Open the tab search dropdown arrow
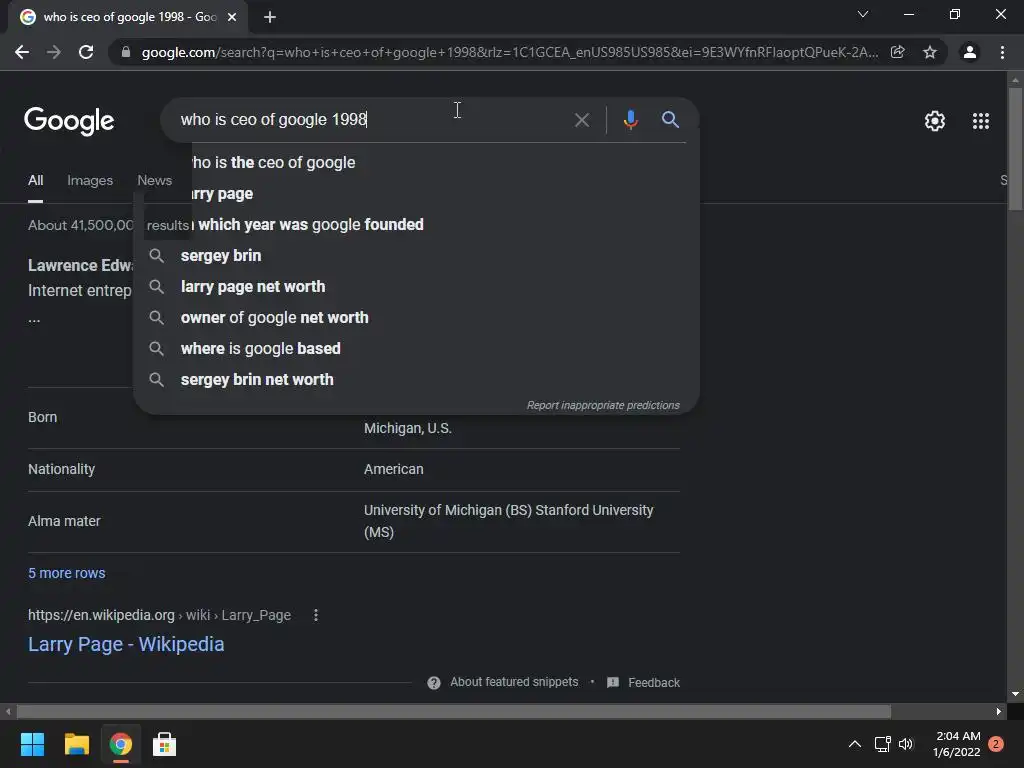1024x768 pixels. coord(863,14)
